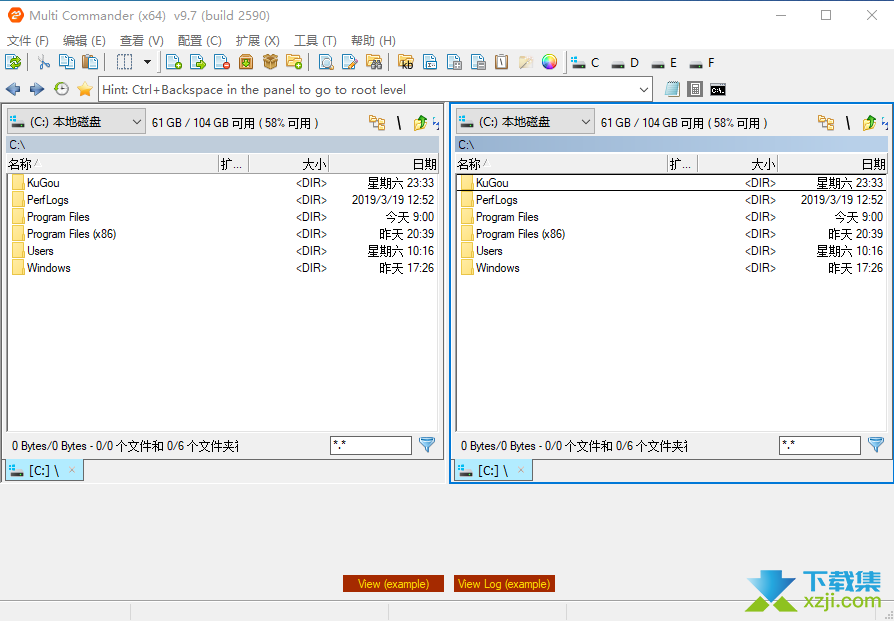This screenshot has width=894, height=621.
Task: Click the Cut scissors icon
Action: [43, 62]
